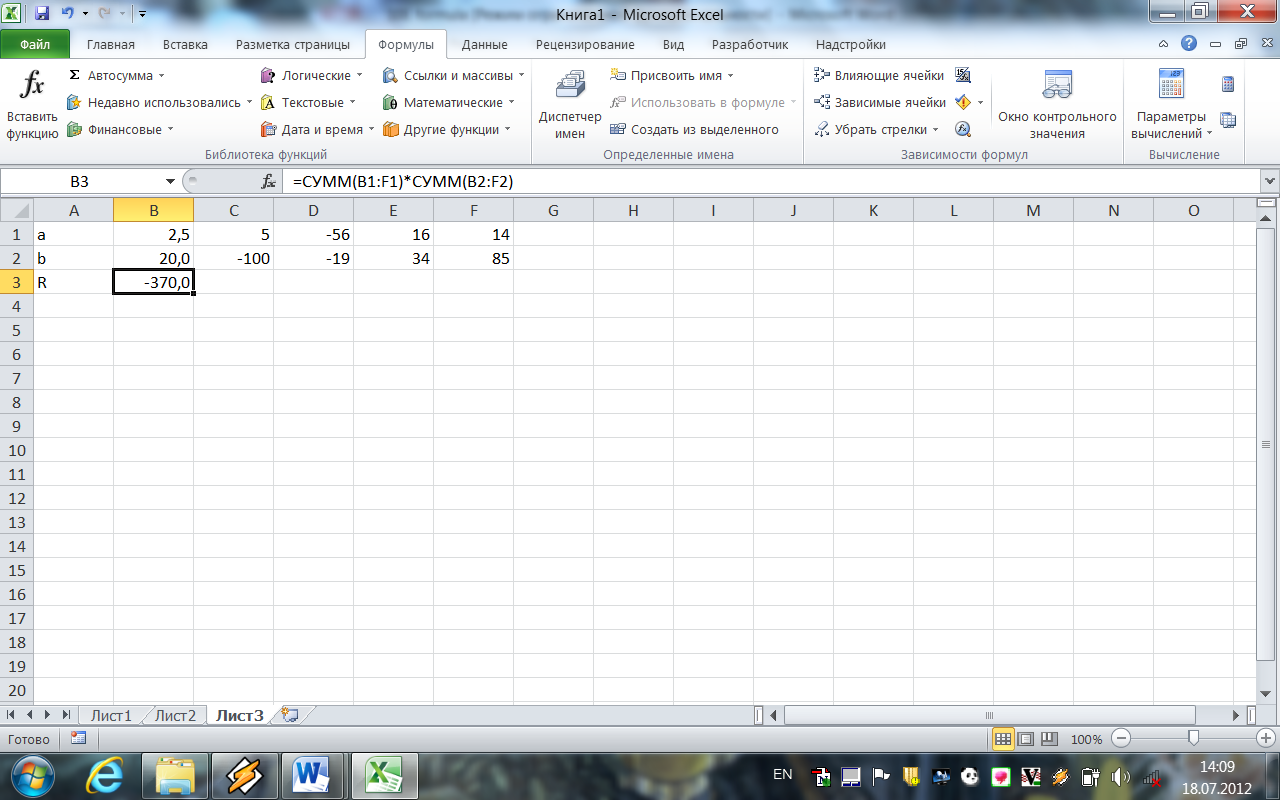Switch to the Вид ribbon tab

(x=673, y=44)
